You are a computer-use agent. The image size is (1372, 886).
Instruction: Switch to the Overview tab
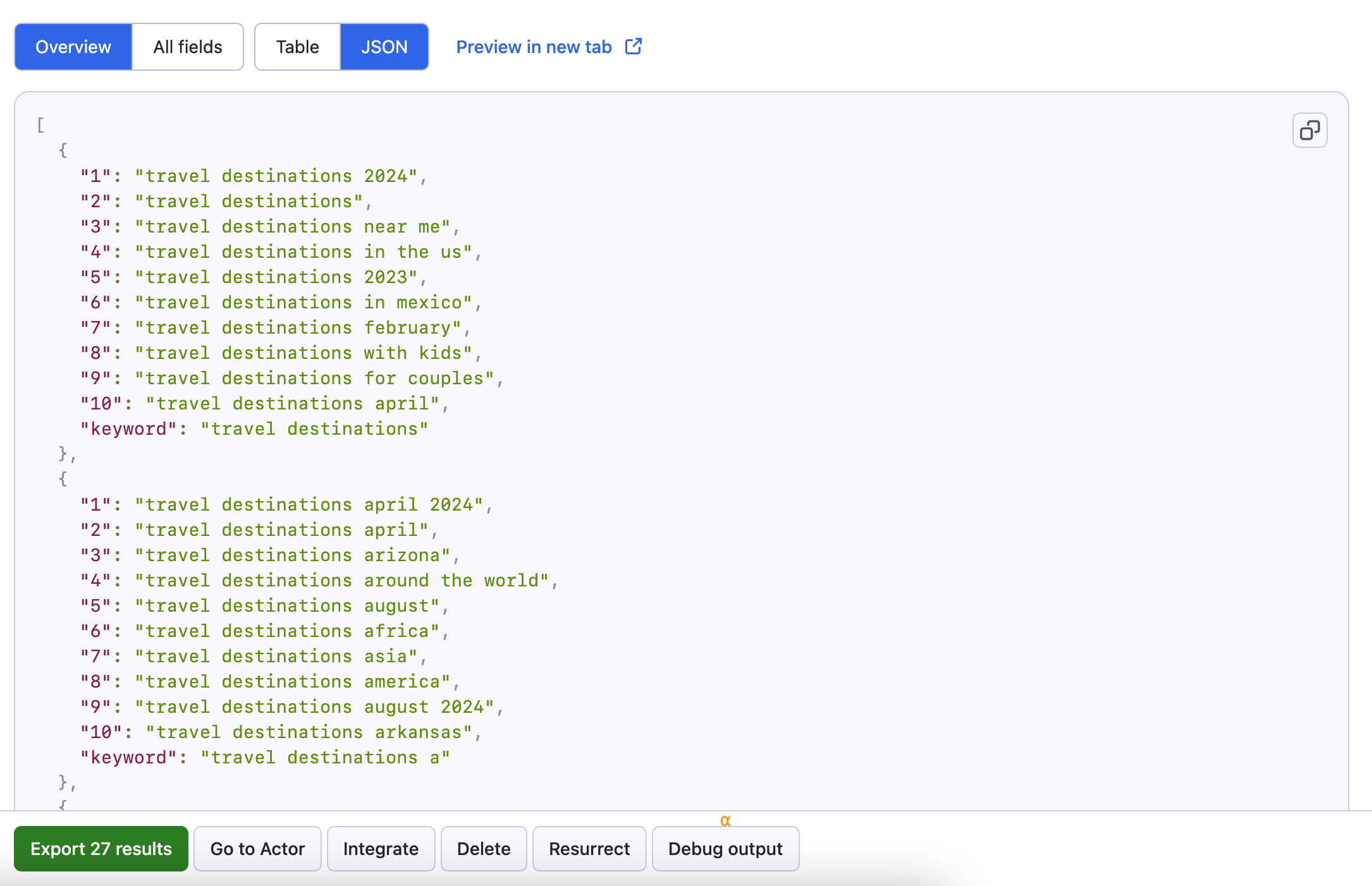73,46
